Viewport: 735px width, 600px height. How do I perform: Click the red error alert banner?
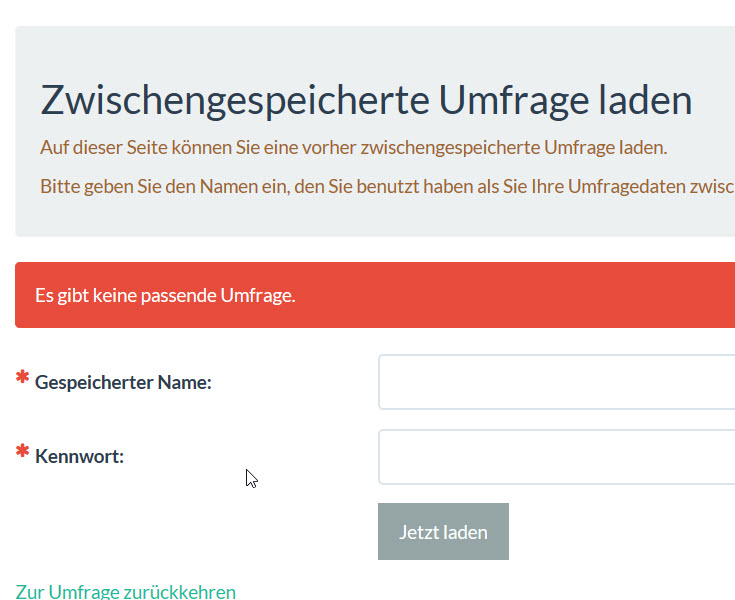500,296
